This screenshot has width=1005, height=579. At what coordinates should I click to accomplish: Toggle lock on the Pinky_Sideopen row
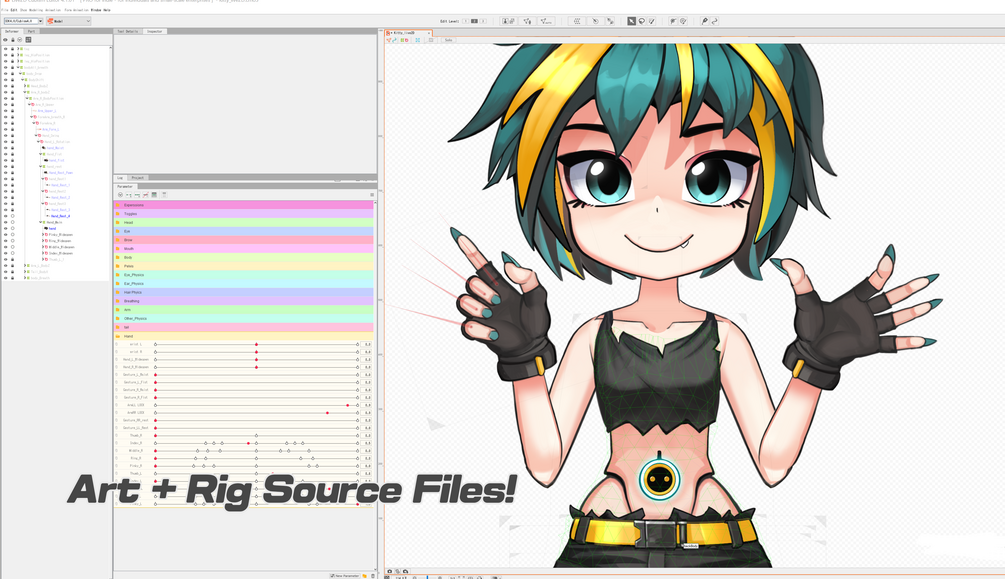click(x=13, y=235)
